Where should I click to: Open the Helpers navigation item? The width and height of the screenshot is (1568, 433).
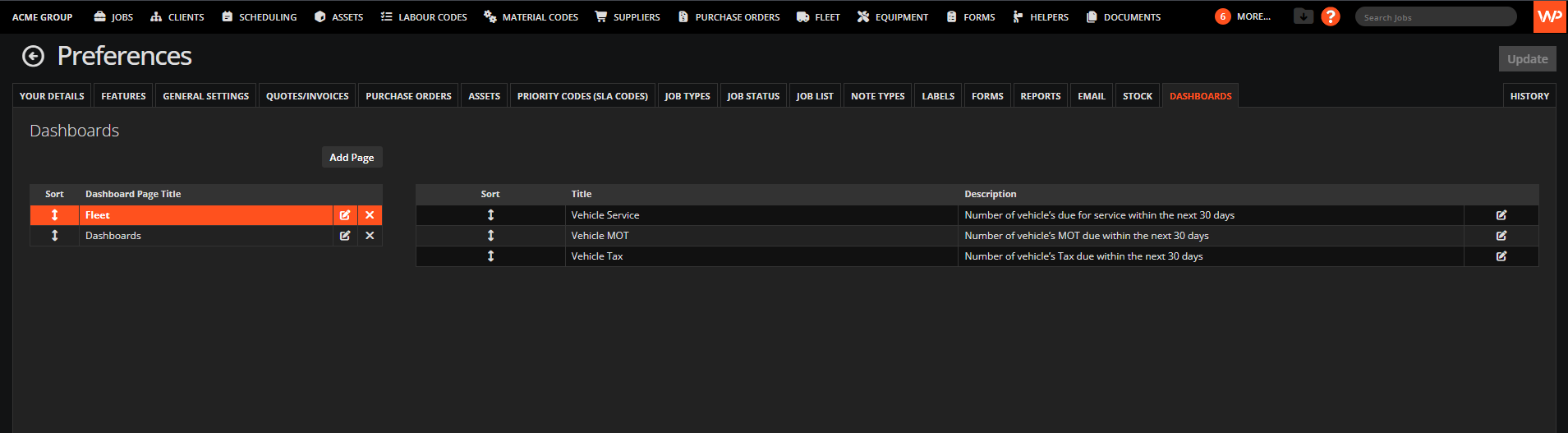pos(1041,16)
